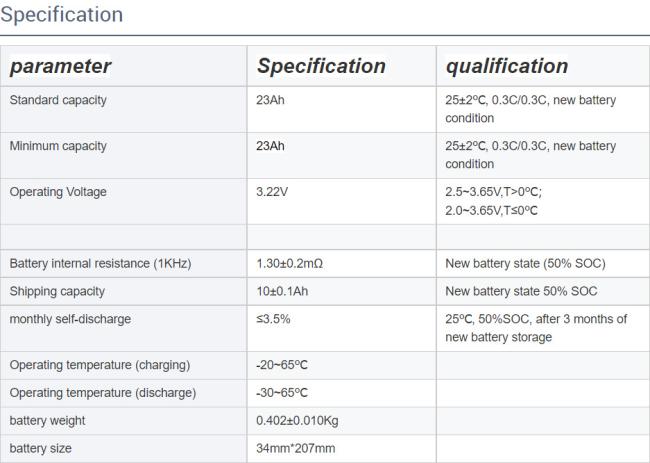Click the 34mm*207mm battery size value
The width and height of the screenshot is (650, 463).
click(296, 448)
